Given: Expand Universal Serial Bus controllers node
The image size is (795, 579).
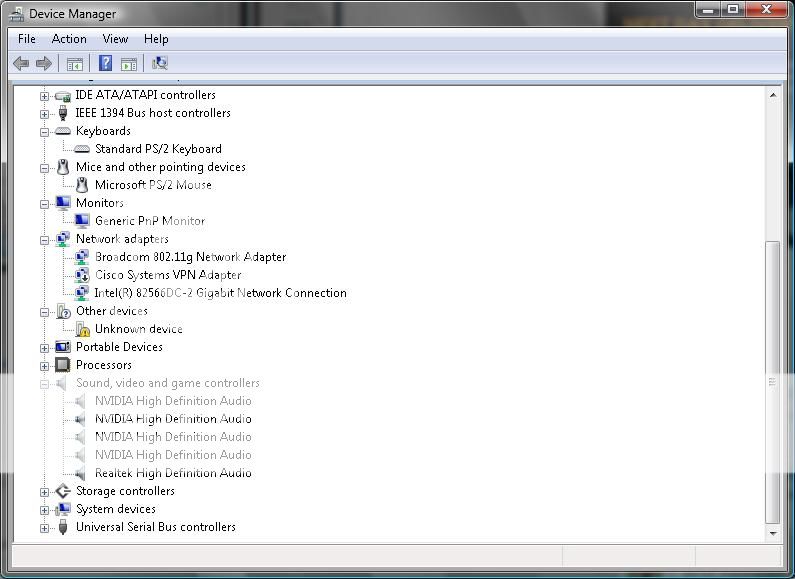Looking at the screenshot, I should coord(44,528).
